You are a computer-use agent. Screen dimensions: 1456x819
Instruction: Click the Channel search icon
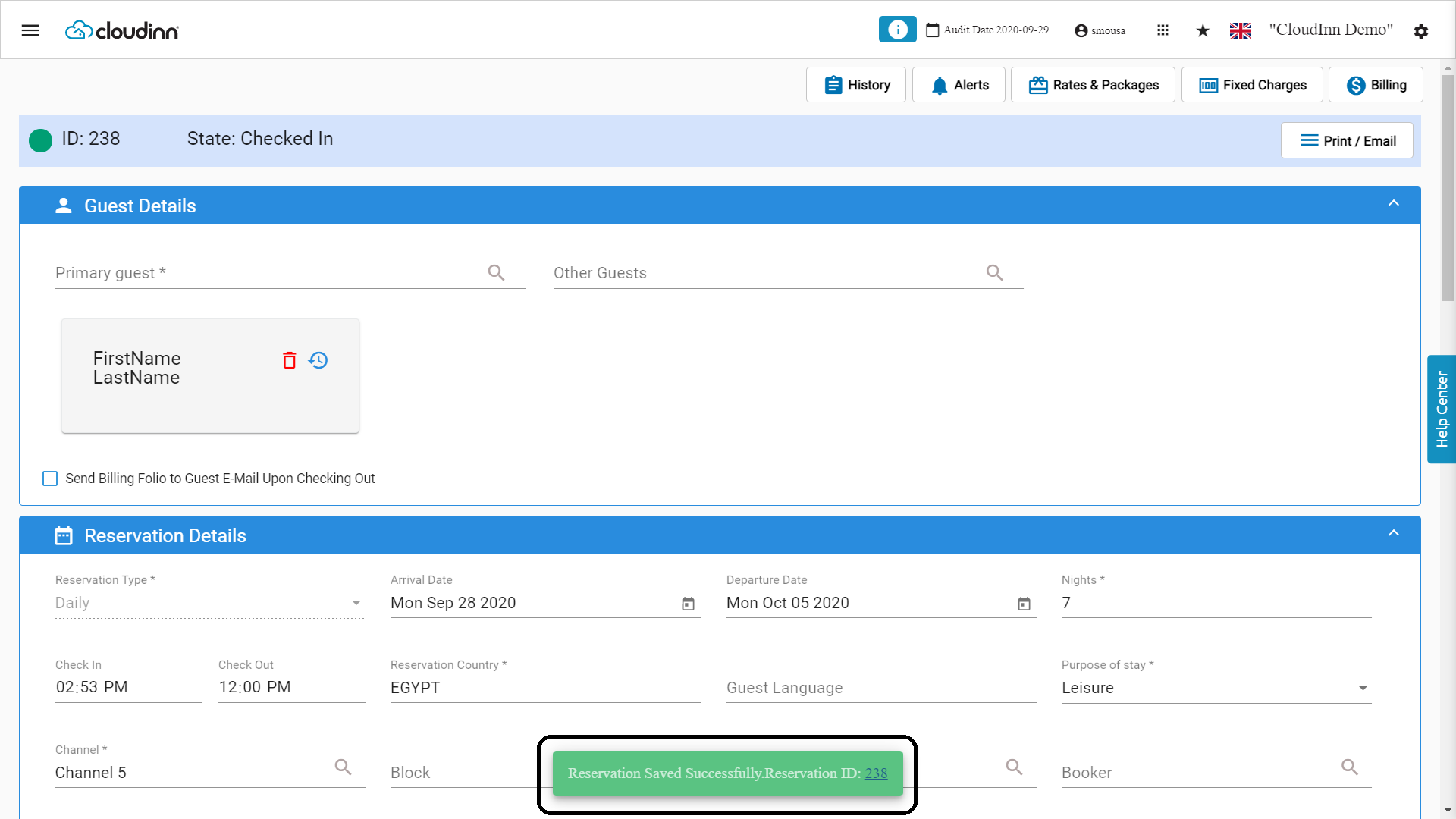pos(343,767)
